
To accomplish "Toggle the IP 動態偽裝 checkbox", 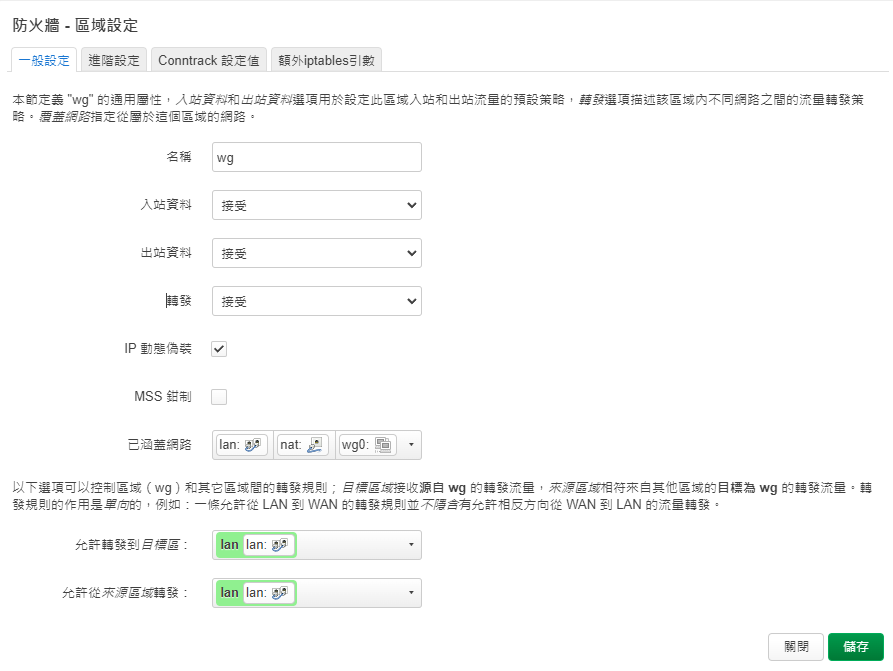I will pos(219,349).
